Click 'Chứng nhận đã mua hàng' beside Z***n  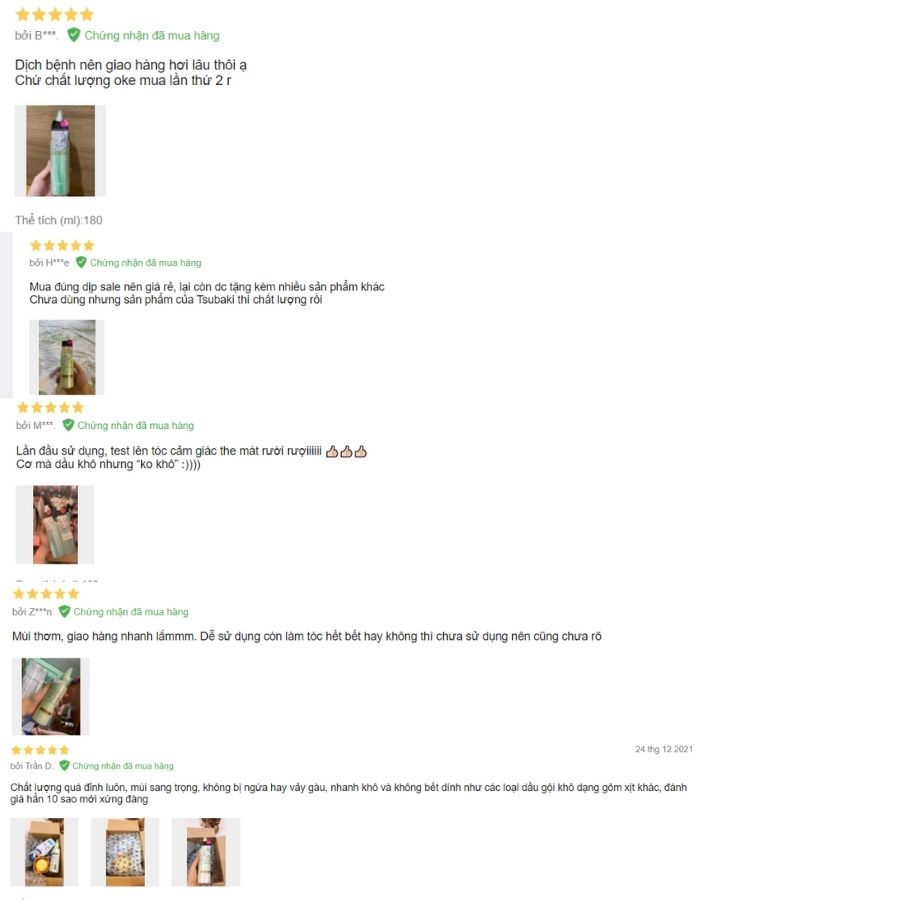131,612
